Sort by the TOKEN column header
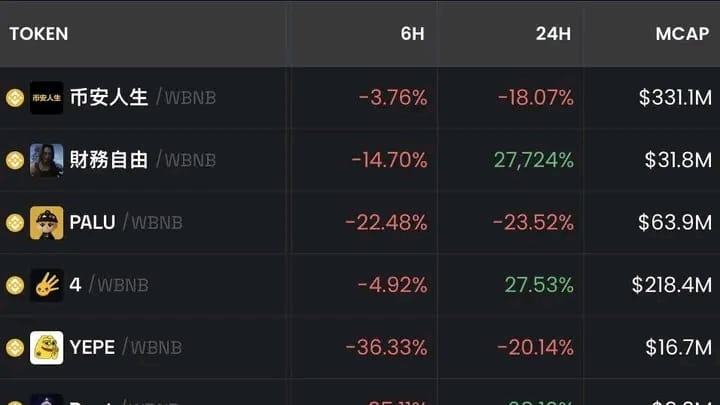The image size is (720, 405). click(x=39, y=34)
